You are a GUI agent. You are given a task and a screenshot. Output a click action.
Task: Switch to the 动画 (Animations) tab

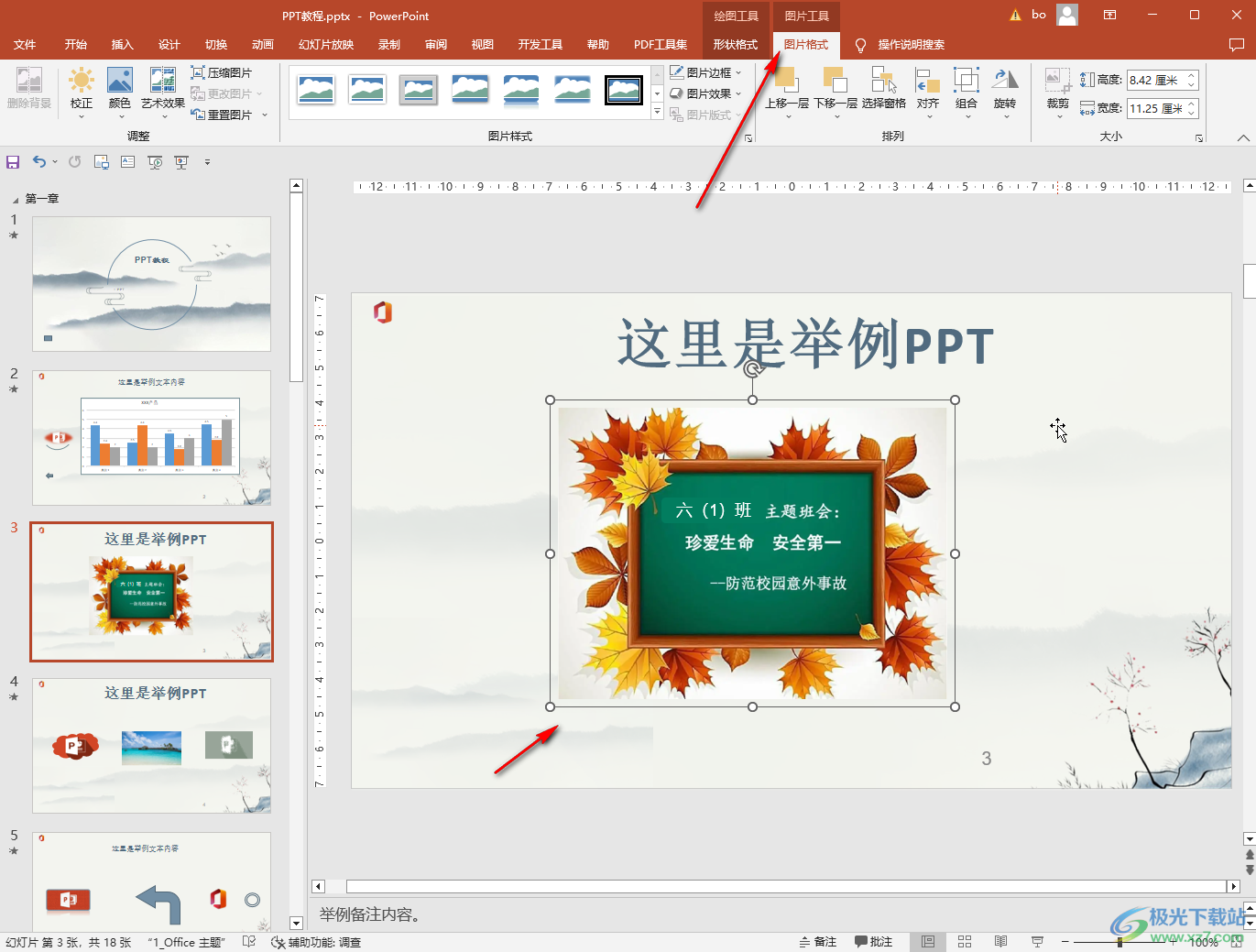click(x=263, y=45)
